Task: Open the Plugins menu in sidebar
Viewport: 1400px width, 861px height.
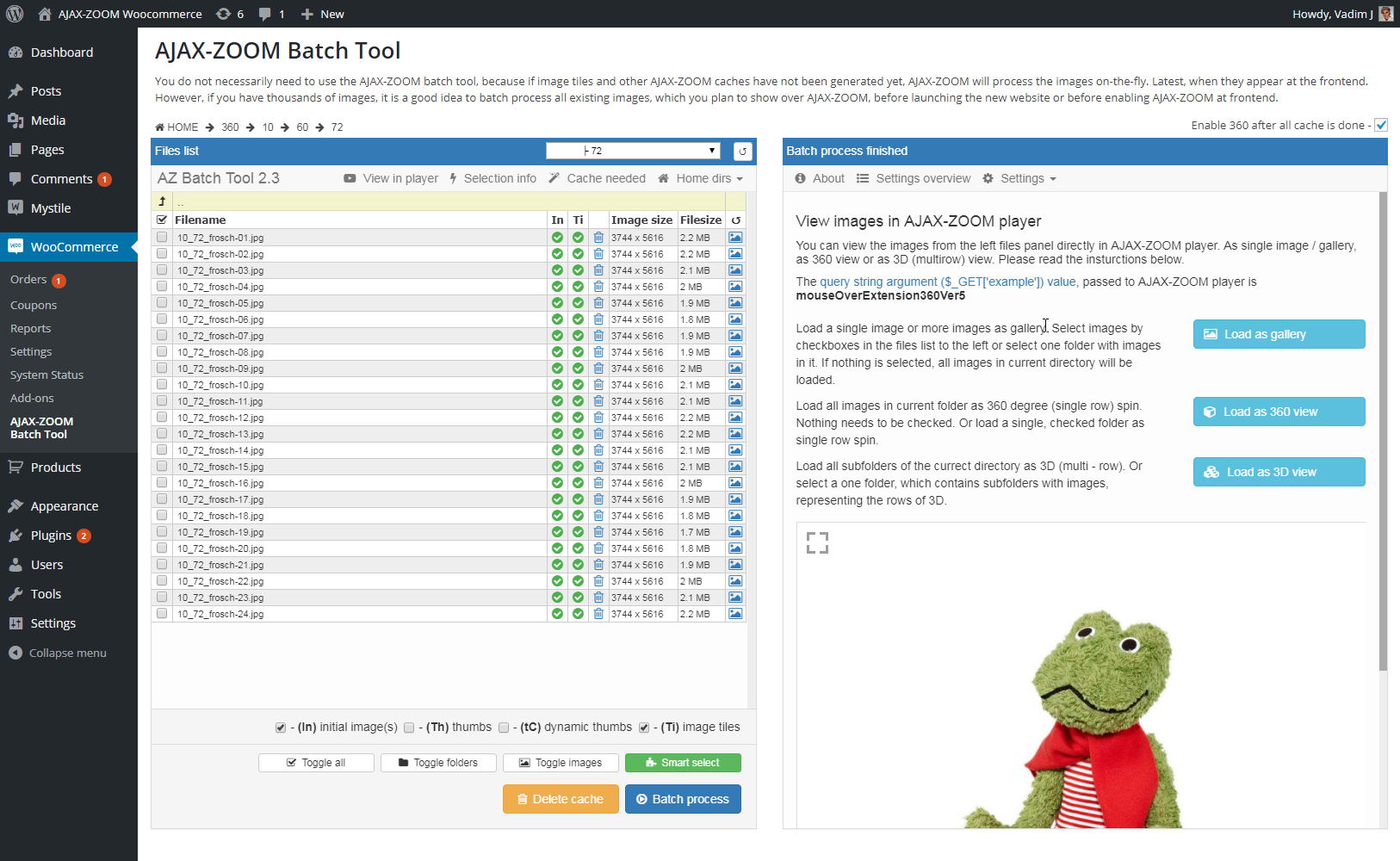Action: (x=51, y=536)
